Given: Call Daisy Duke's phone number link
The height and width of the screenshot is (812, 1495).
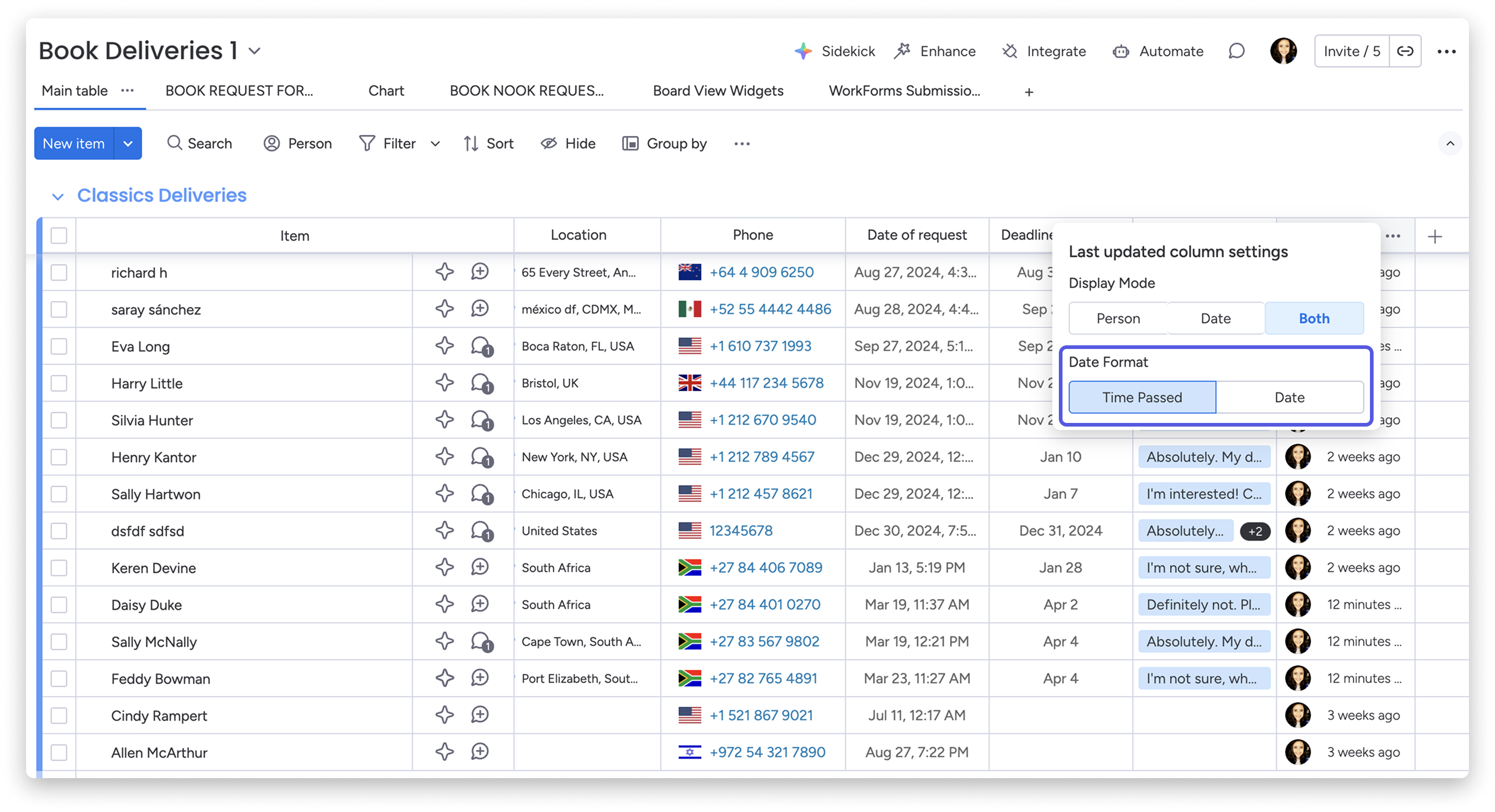Looking at the screenshot, I should click(764, 604).
